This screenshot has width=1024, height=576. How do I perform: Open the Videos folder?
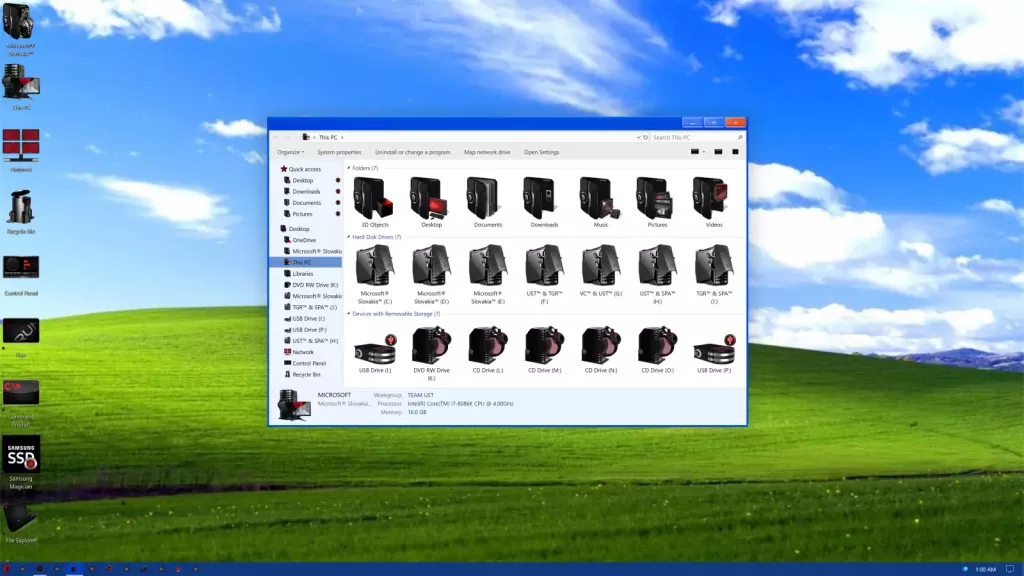(x=714, y=202)
